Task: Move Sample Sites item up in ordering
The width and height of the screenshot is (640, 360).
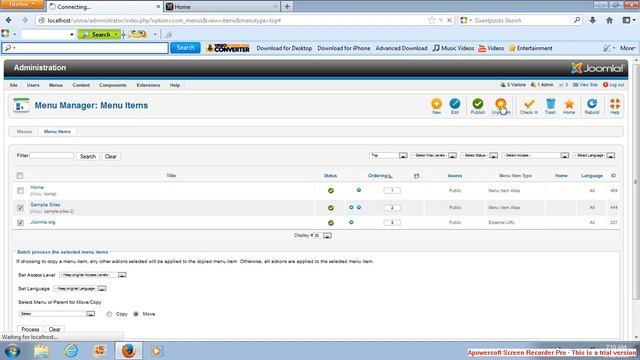Action: pyautogui.click(x=351, y=207)
